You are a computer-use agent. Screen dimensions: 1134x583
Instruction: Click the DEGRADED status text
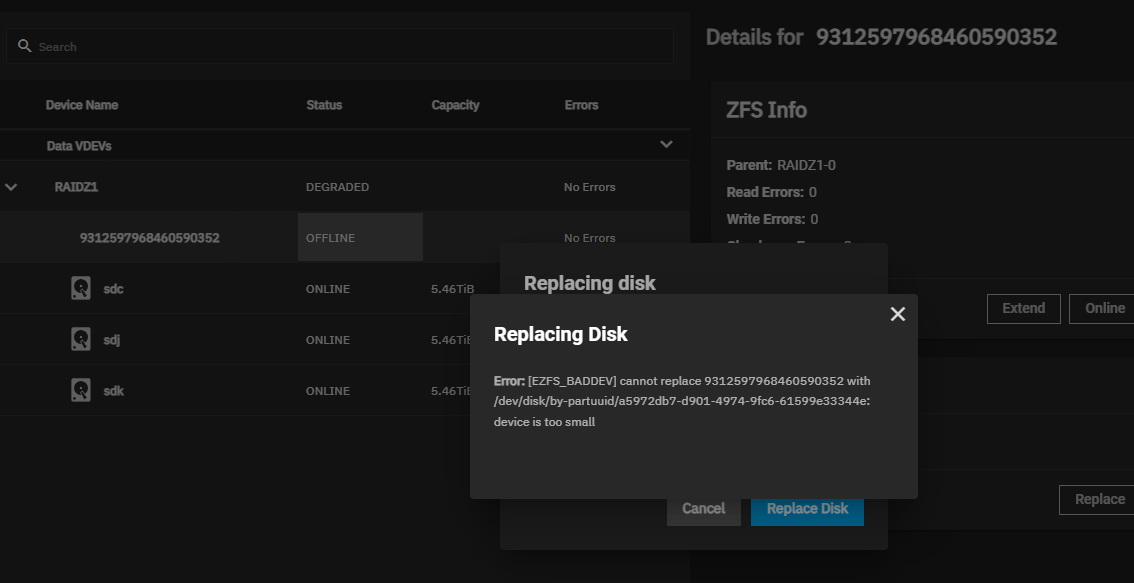point(337,187)
